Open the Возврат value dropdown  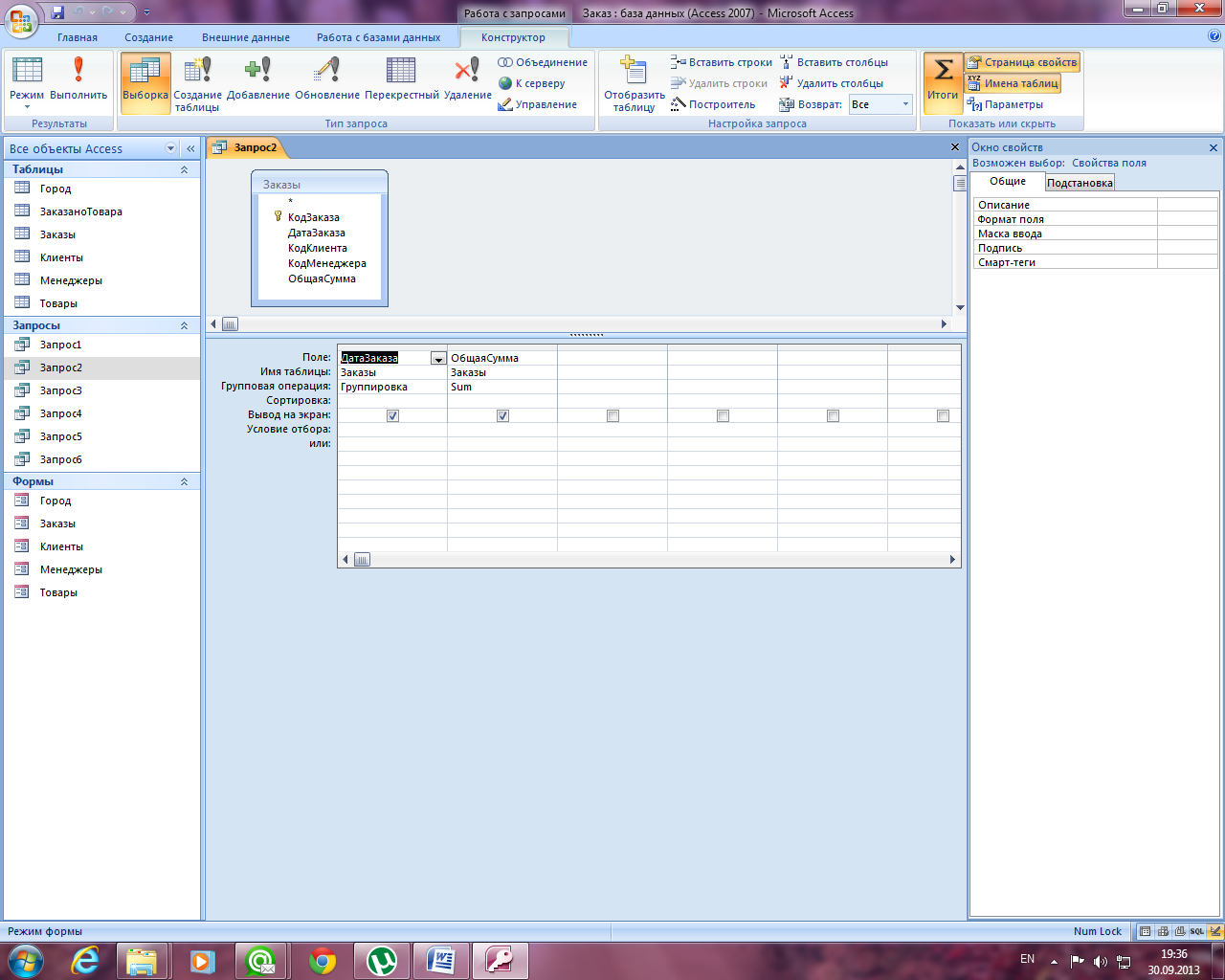[x=905, y=104]
